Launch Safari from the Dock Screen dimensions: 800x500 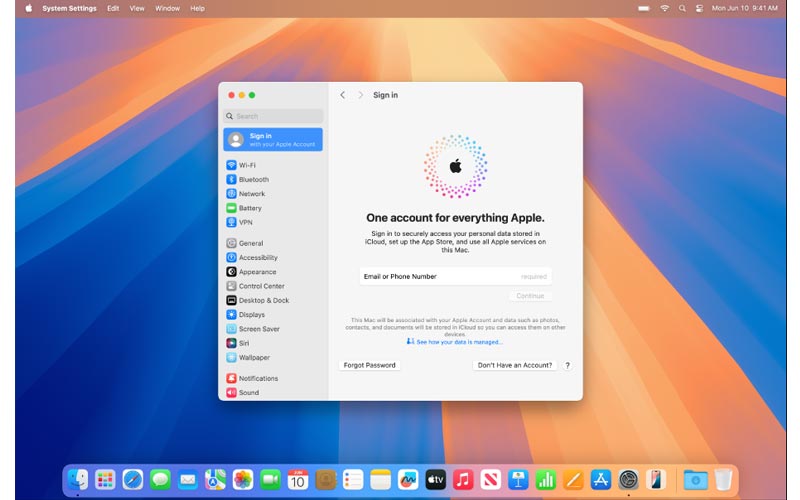point(133,480)
